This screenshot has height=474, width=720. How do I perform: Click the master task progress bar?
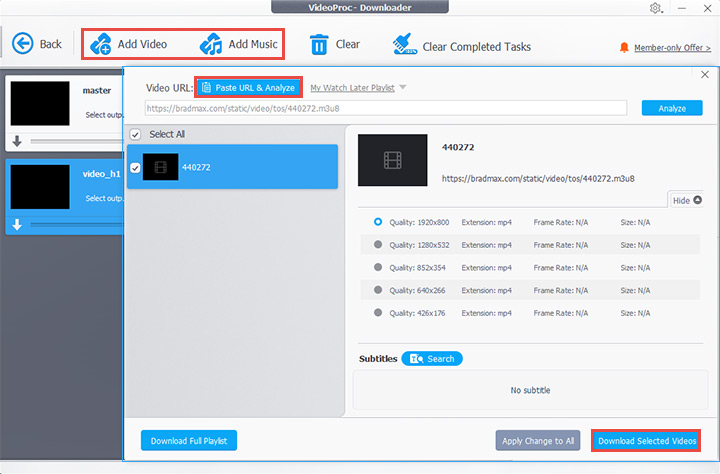click(77, 141)
